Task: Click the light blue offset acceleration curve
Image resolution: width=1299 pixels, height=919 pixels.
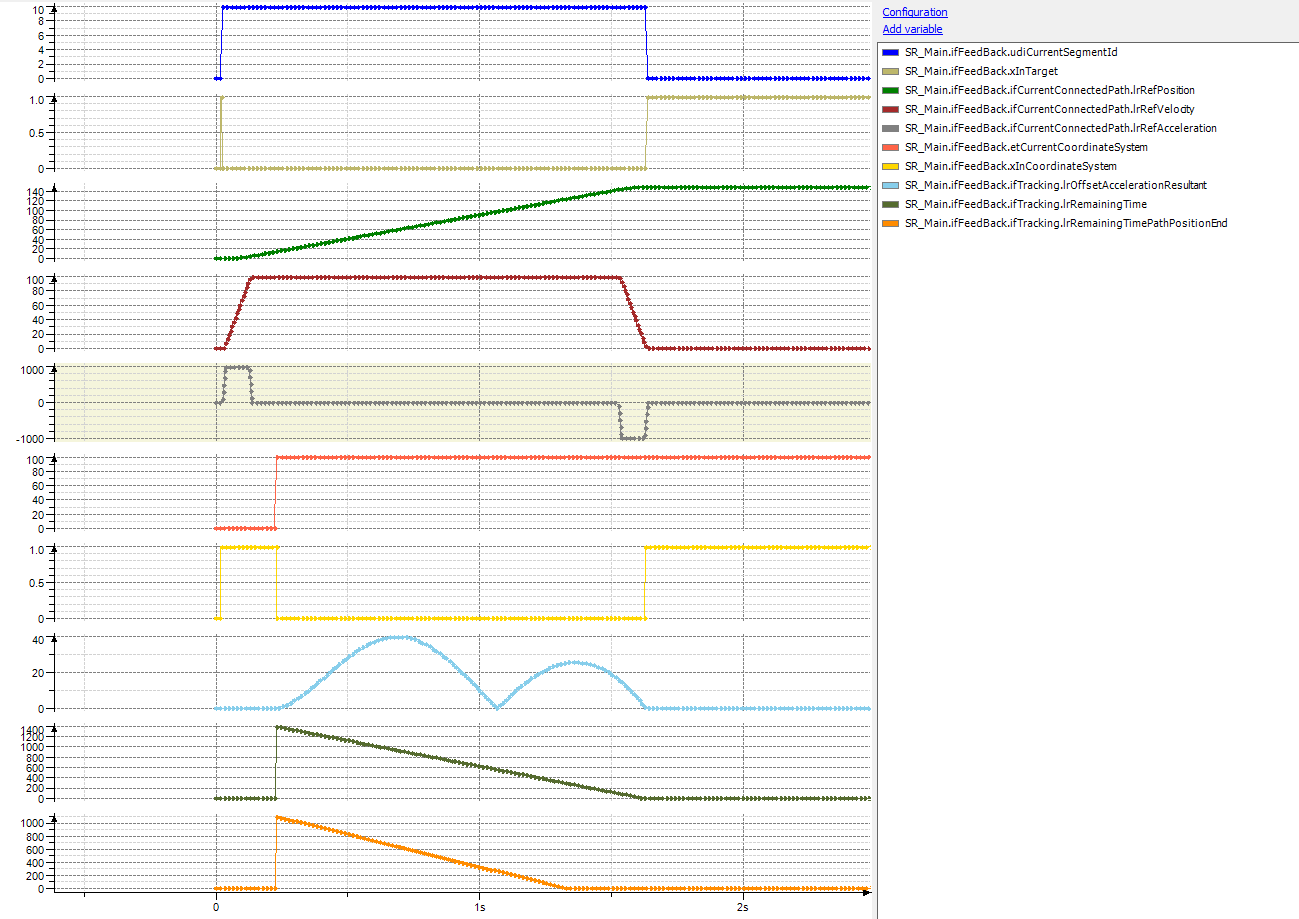Action: click(x=400, y=637)
